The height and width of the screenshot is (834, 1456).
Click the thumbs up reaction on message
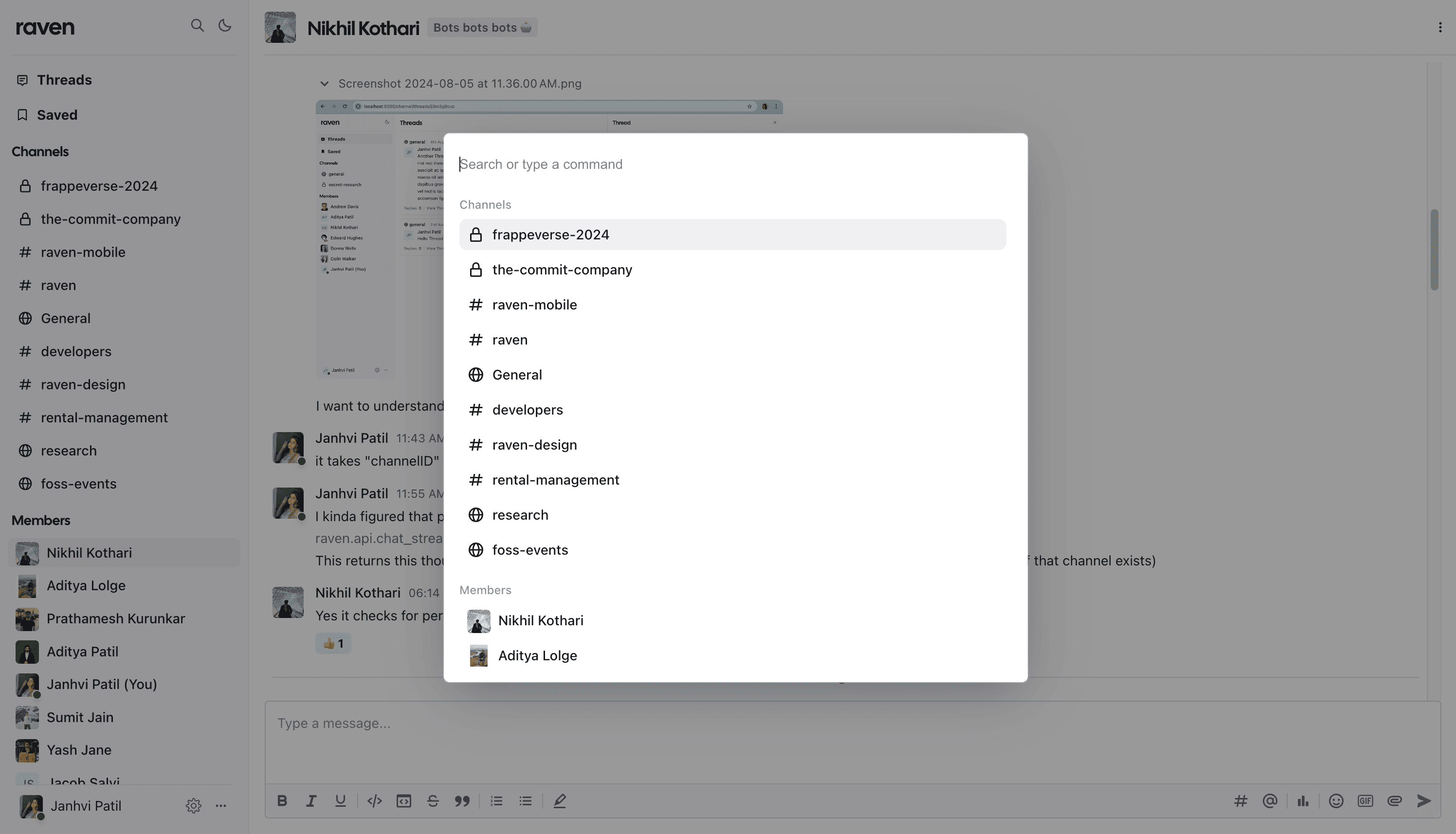tap(333, 643)
